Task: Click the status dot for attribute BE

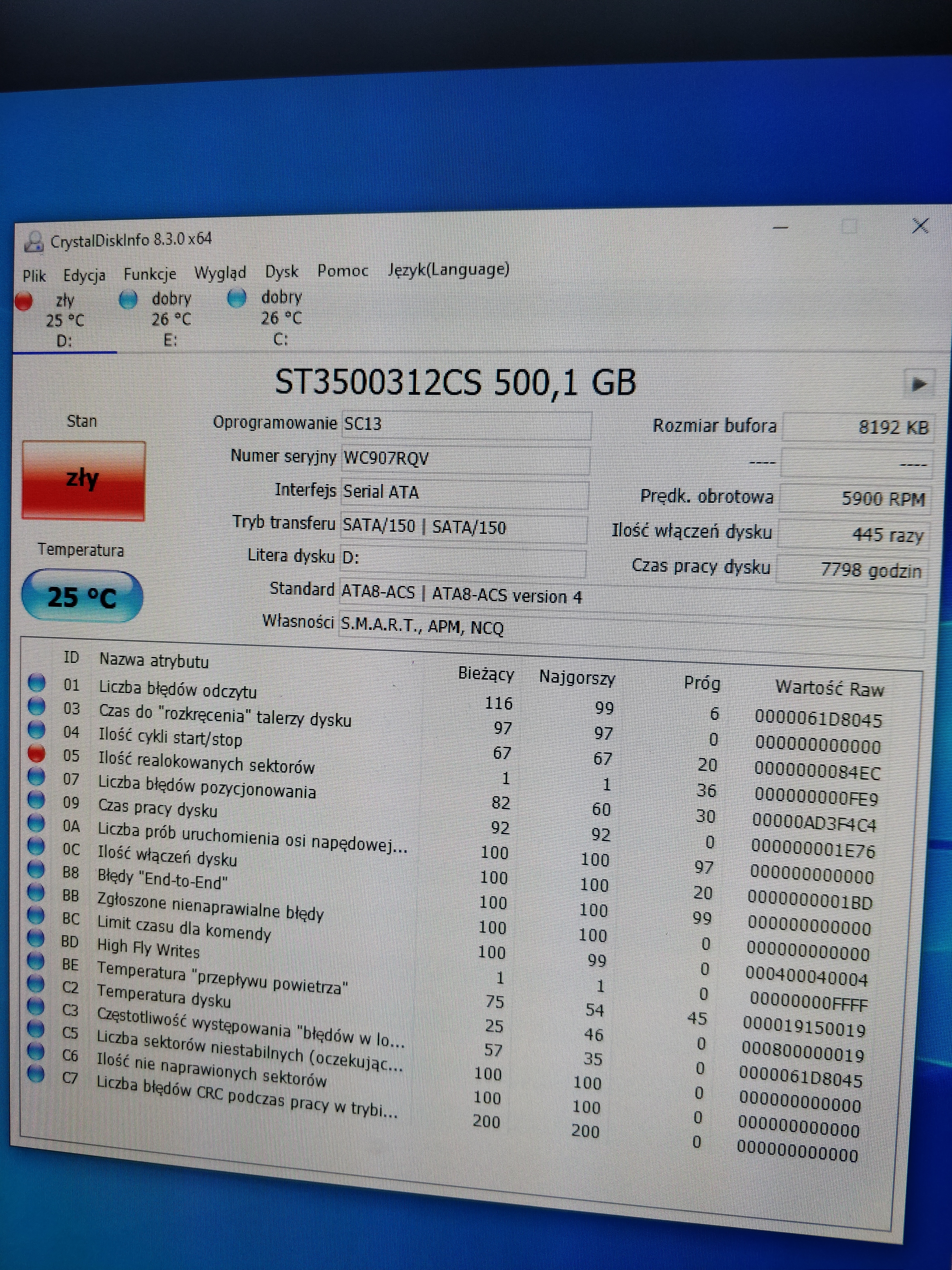Action: click(x=36, y=961)
